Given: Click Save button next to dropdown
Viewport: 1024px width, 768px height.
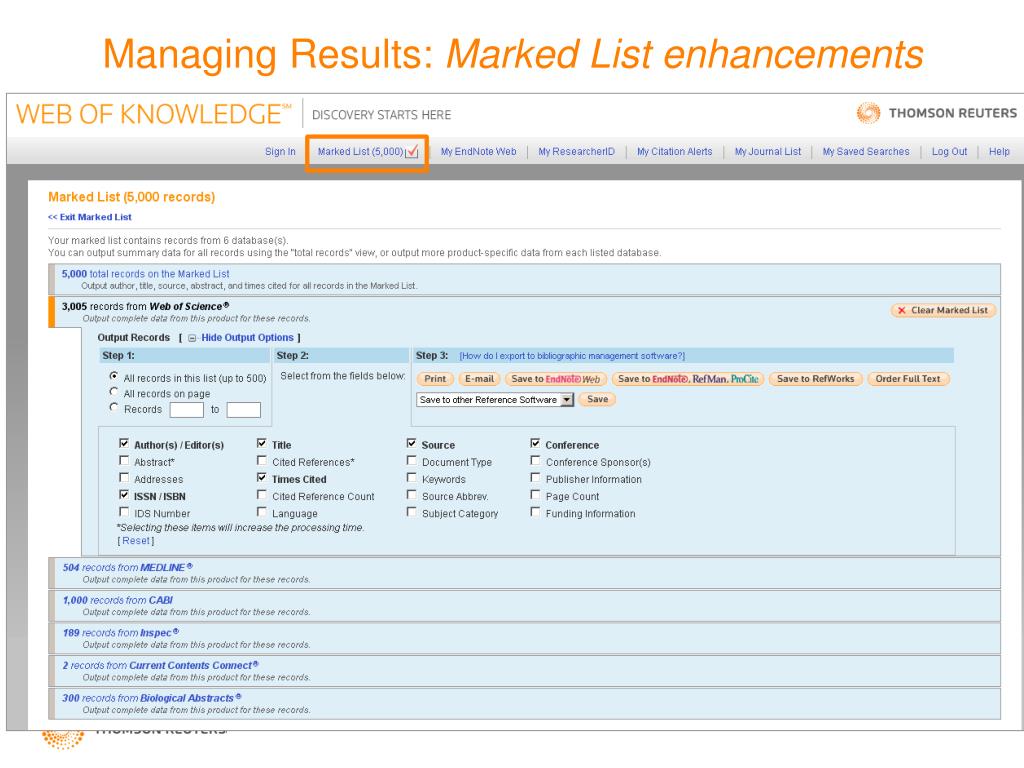Looking at the screenshot, I should coord(598,399).
